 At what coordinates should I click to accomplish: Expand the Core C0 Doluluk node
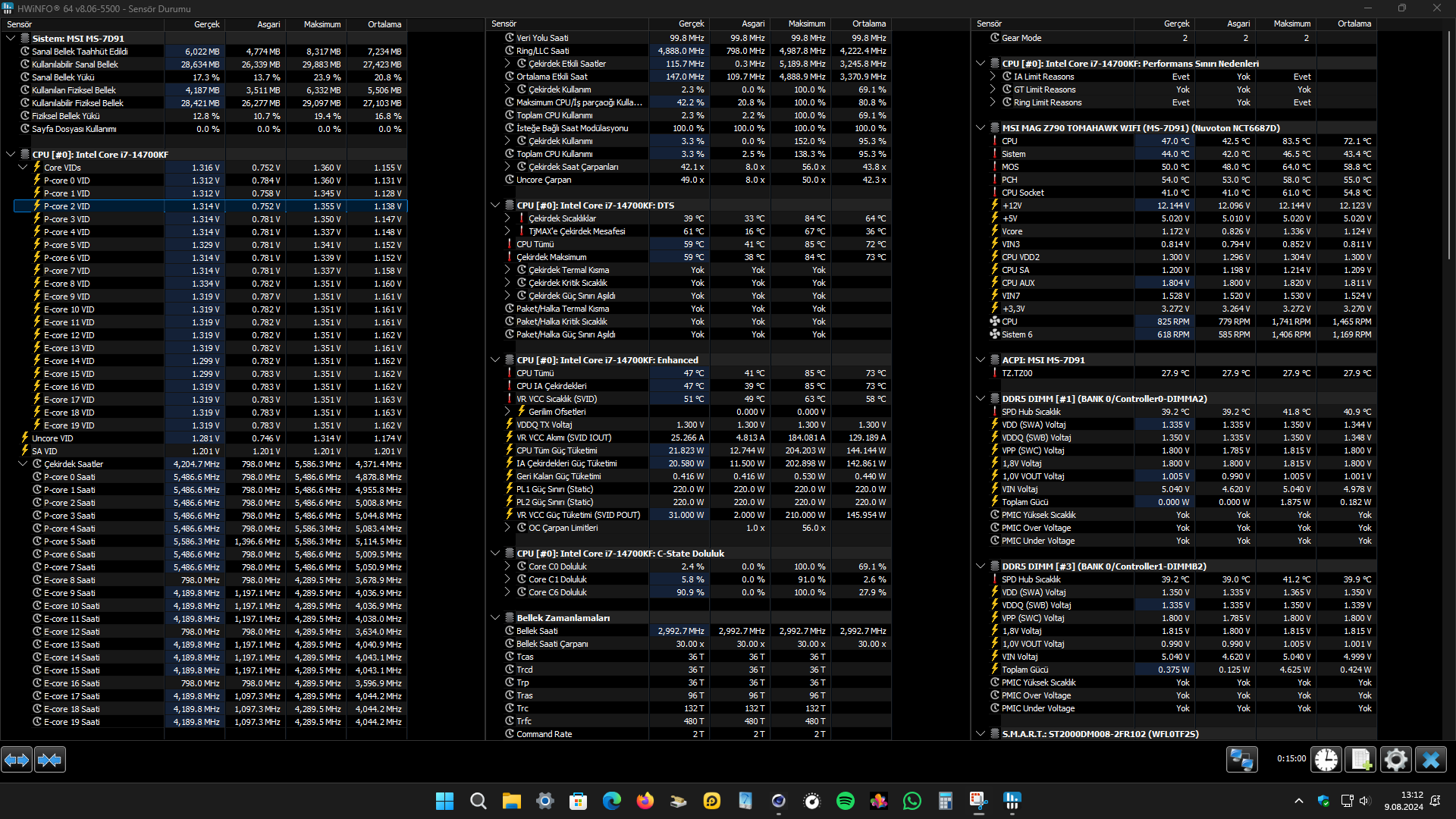508,566
